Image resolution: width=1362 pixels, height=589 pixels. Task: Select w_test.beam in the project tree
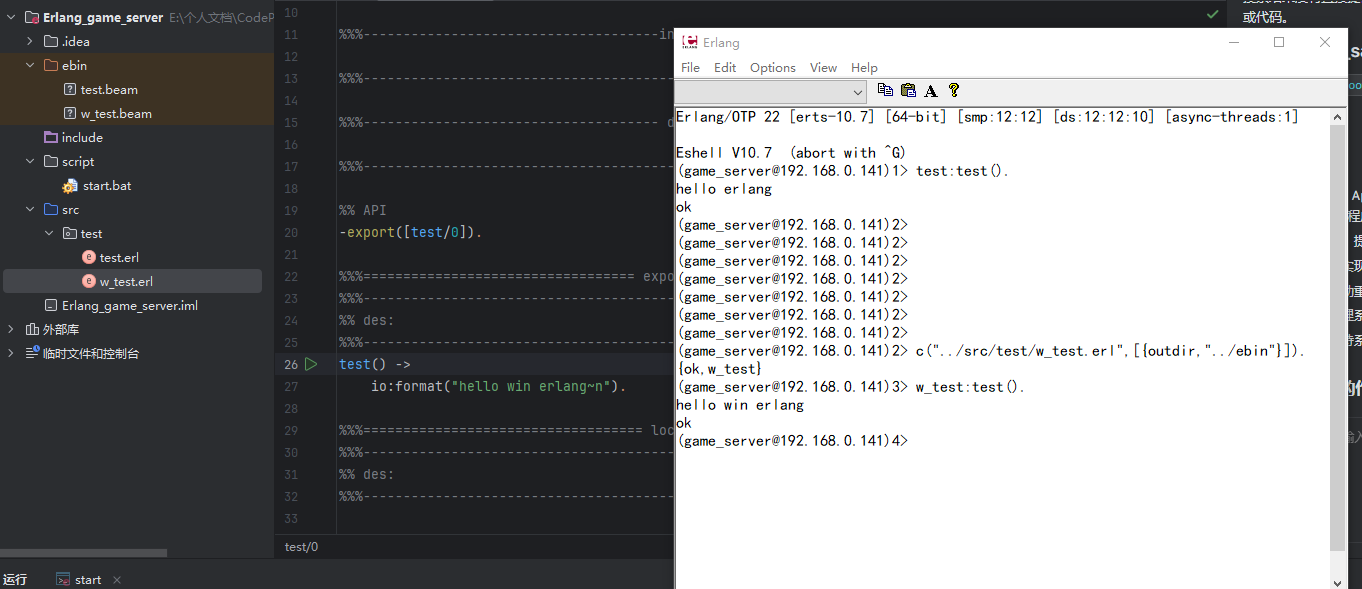click(116, 114)
